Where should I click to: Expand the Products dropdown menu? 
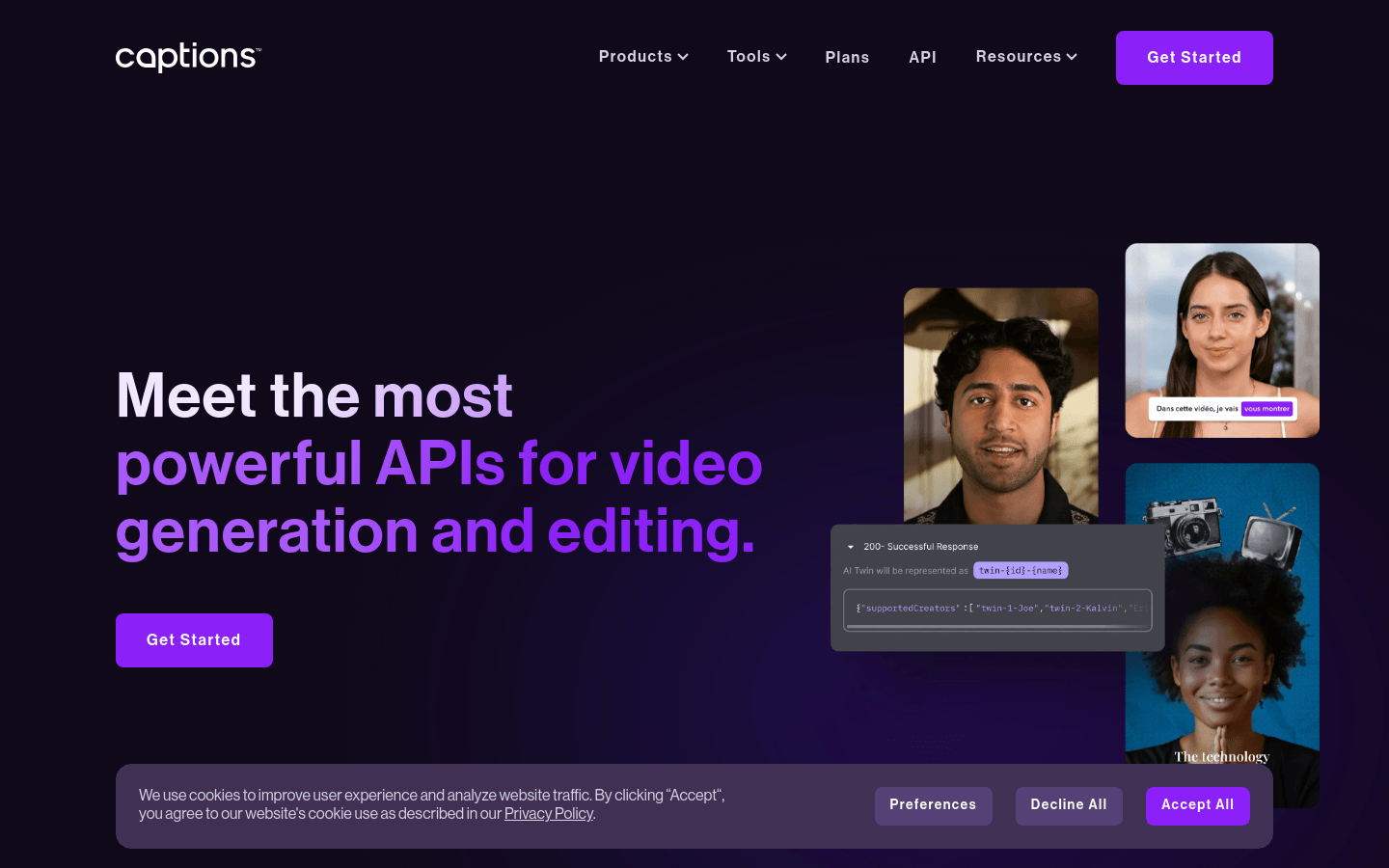643,57
